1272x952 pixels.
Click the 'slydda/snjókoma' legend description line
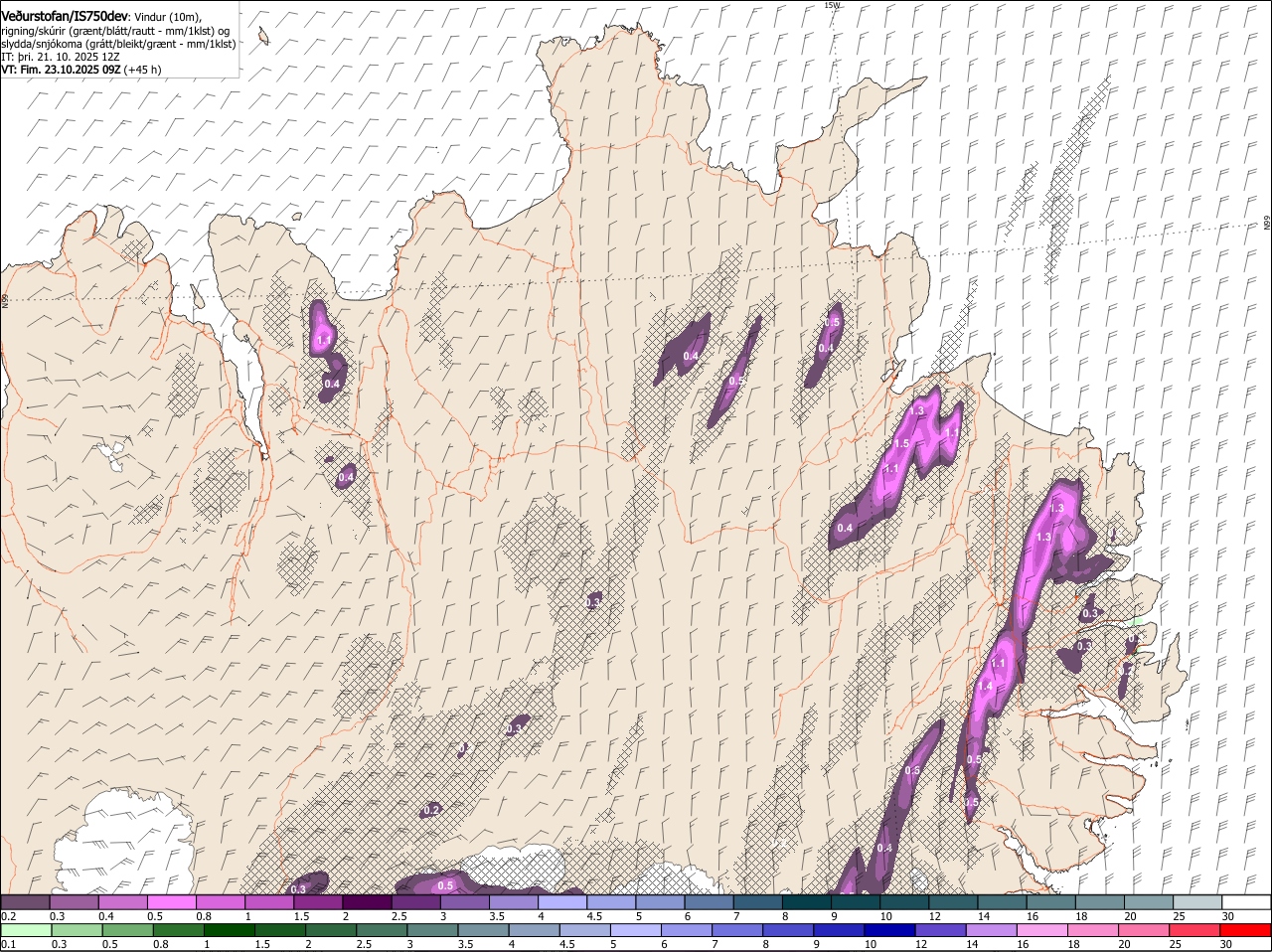point(118,44)
